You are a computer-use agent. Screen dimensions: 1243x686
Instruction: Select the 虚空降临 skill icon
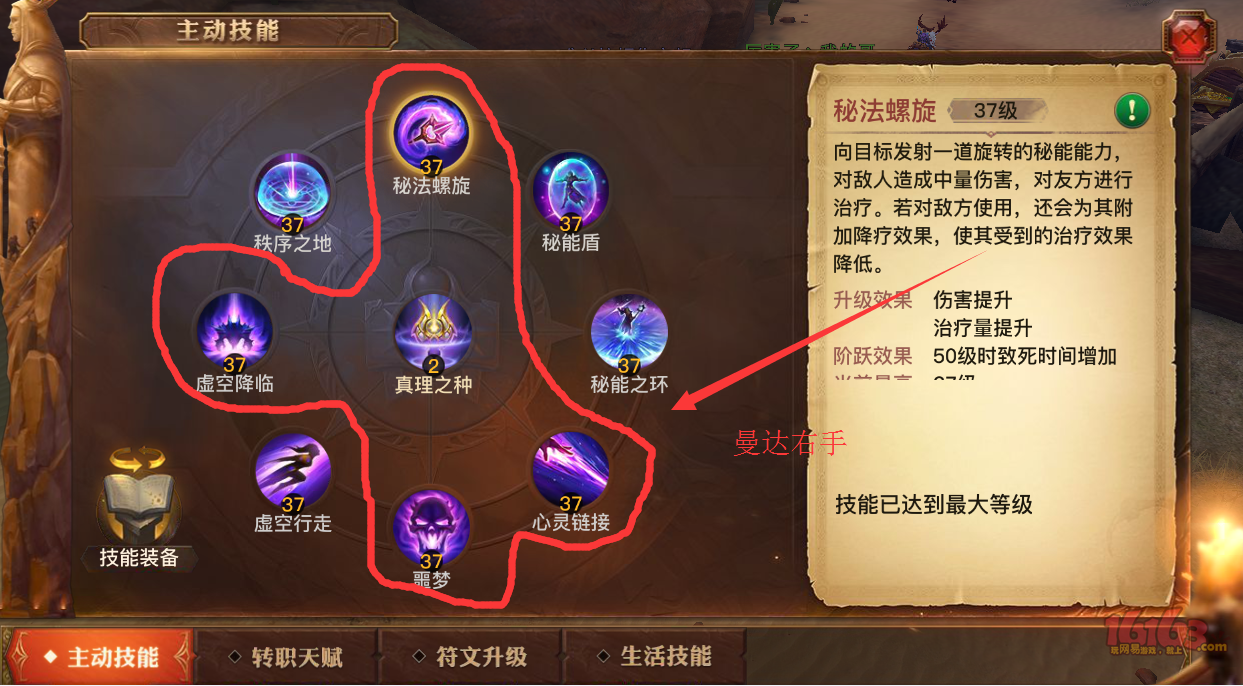[x=235, y=330]
